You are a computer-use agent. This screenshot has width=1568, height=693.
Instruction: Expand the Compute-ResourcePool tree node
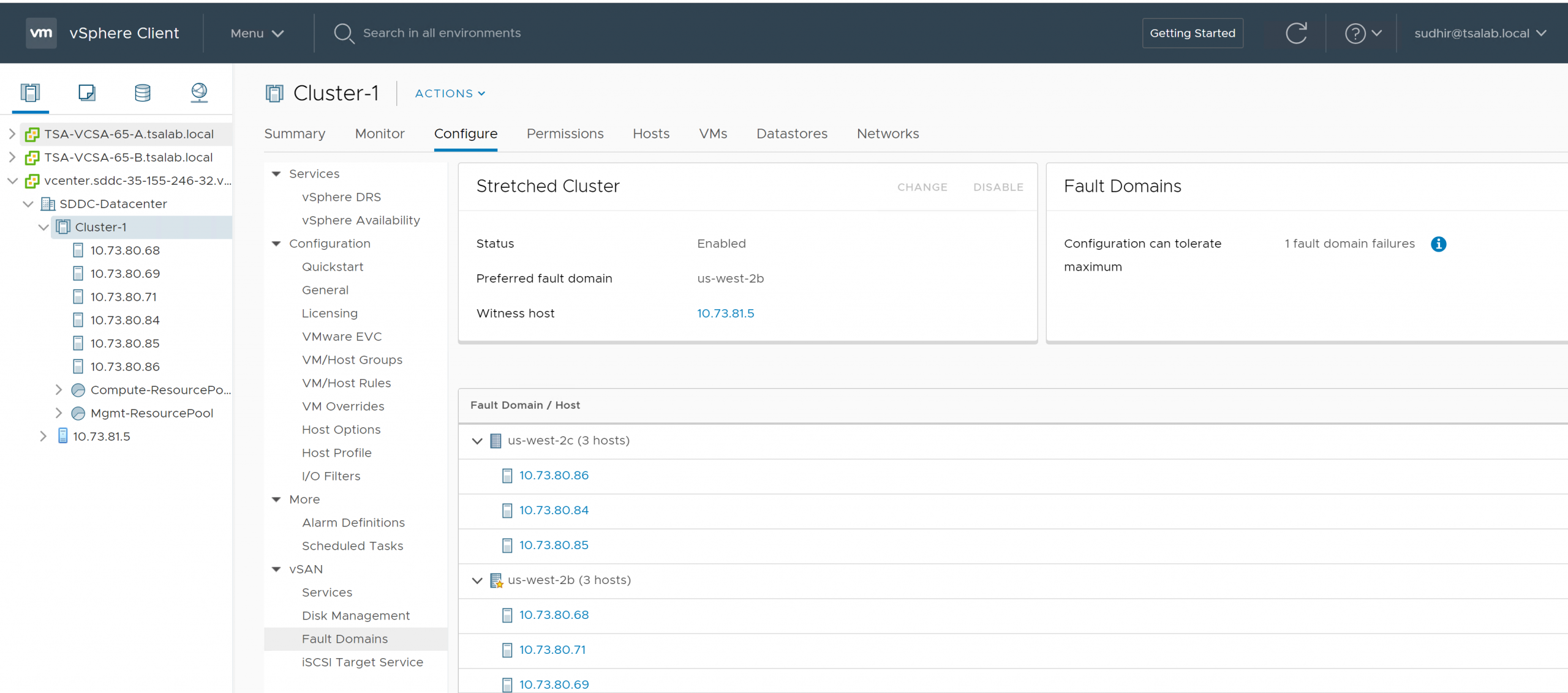pos(59,390)
